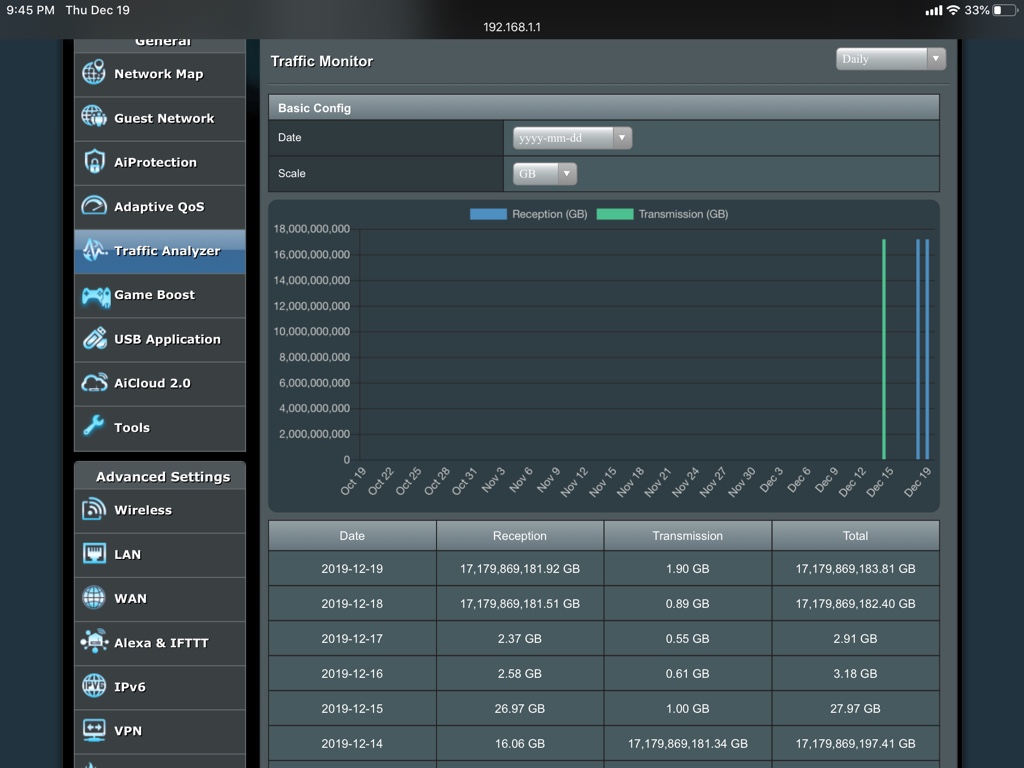Click the Alexa & IFTTT icon
The image size is (1024, 768).
tap(94, 641)
